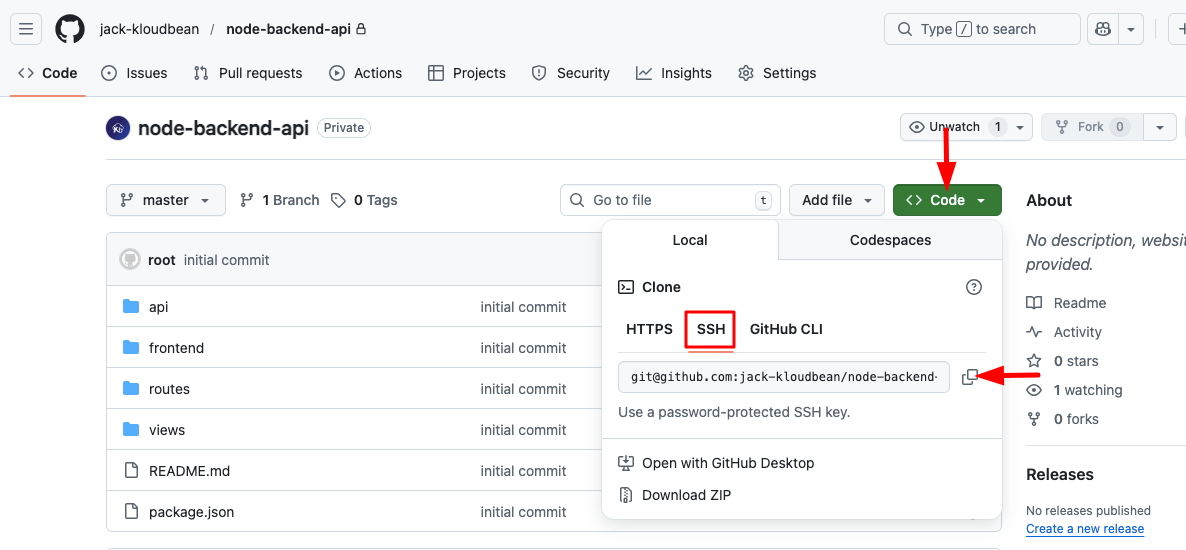Image resolution: width=1186 pixels, height=550 pixels.
Task: Open the Security tab
Action: (571, 73)
